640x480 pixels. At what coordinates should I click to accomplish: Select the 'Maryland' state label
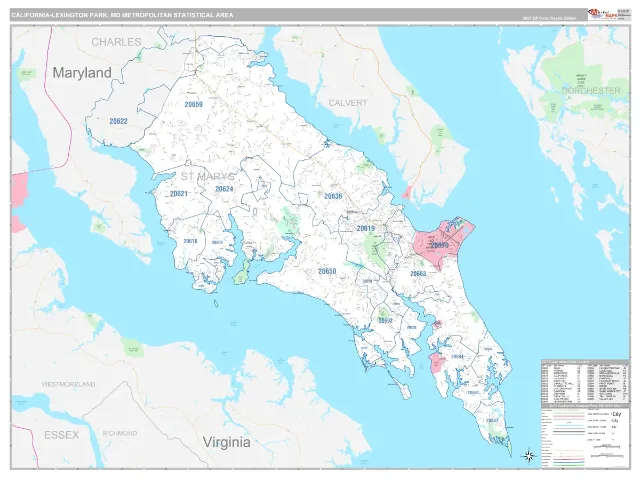[82, 73]
